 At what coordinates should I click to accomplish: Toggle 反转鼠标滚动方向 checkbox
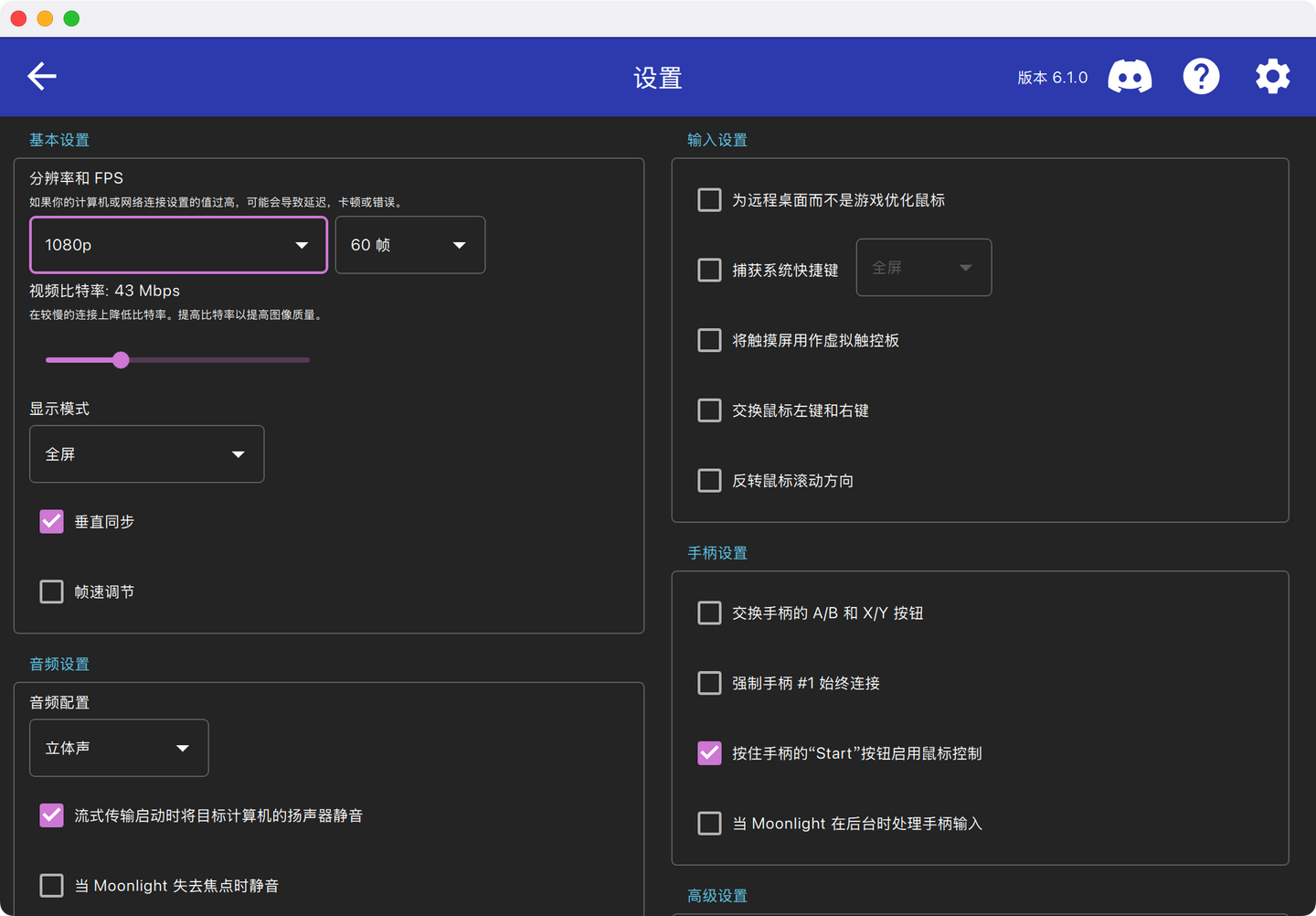click(710, 481)
